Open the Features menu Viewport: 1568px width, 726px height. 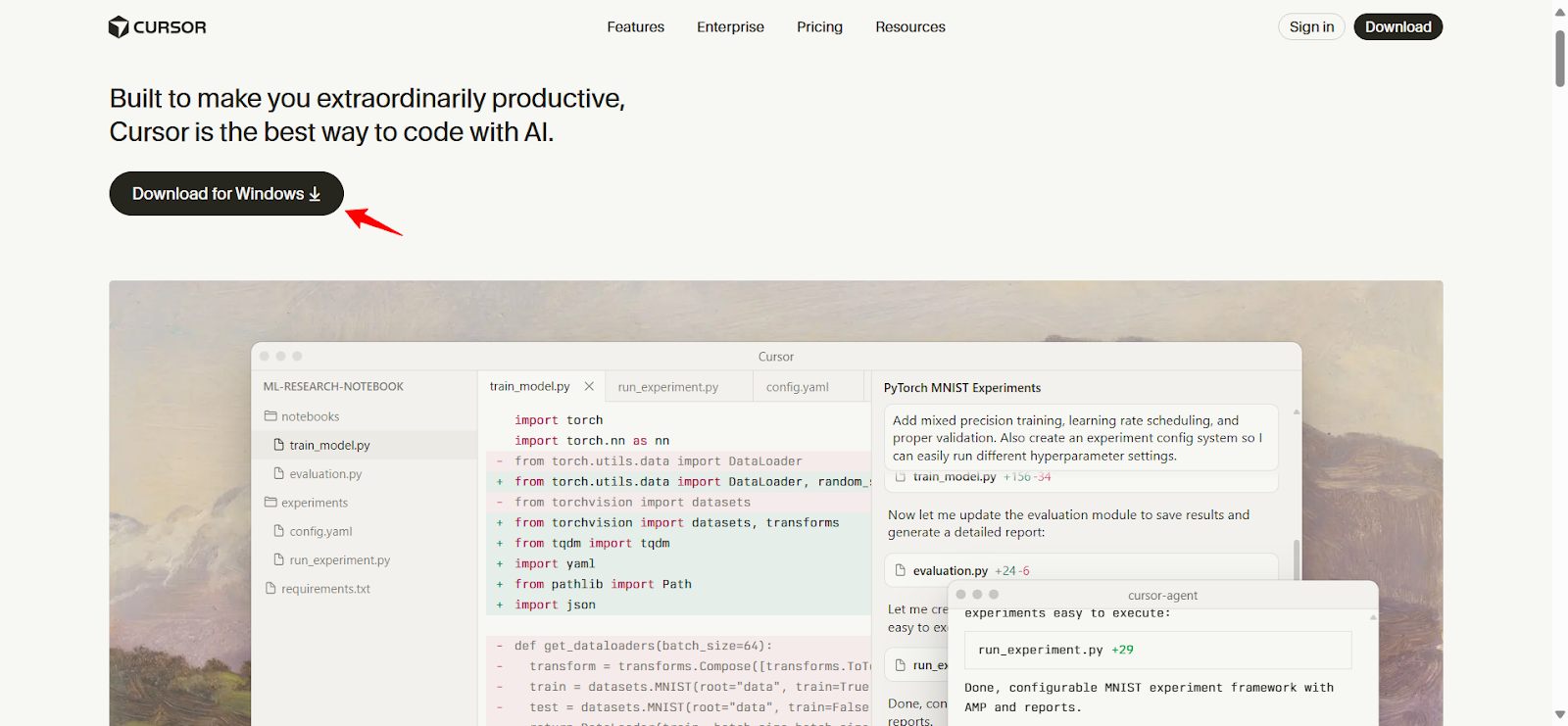pyautogui.click(x=636, y=27)
